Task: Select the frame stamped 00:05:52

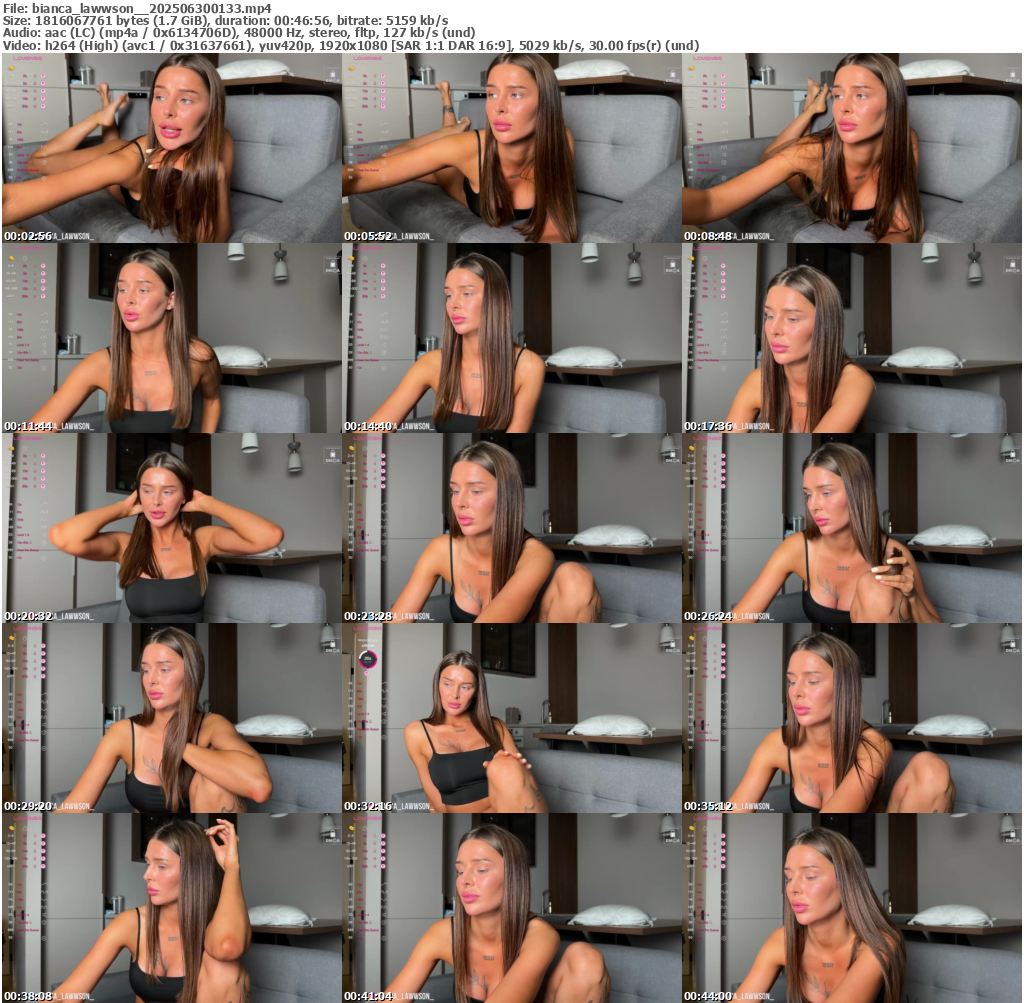Action: point(511,148)
